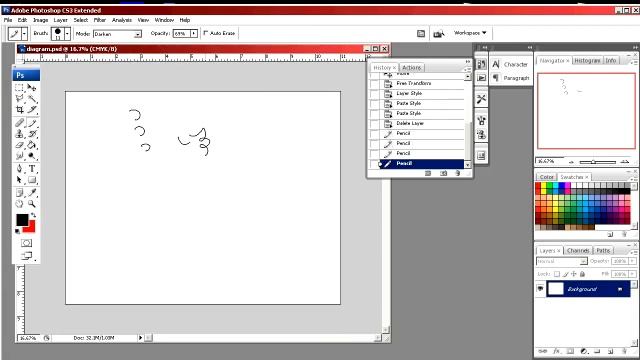This screenshot has height=360, width=640.
Task: Select the Lasso tool
Action: [19, 98]
